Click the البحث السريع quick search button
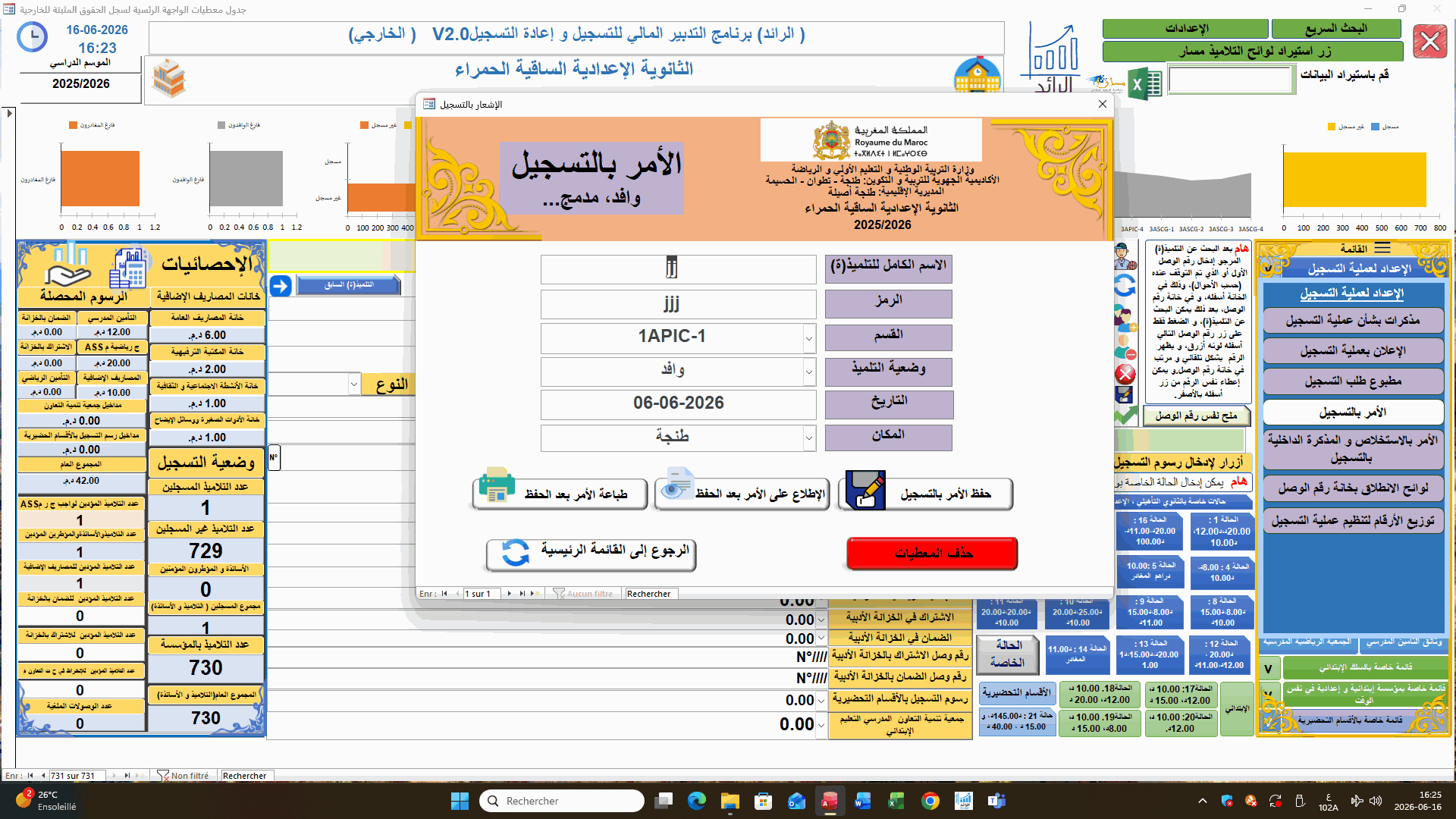 click(1335, 29)
